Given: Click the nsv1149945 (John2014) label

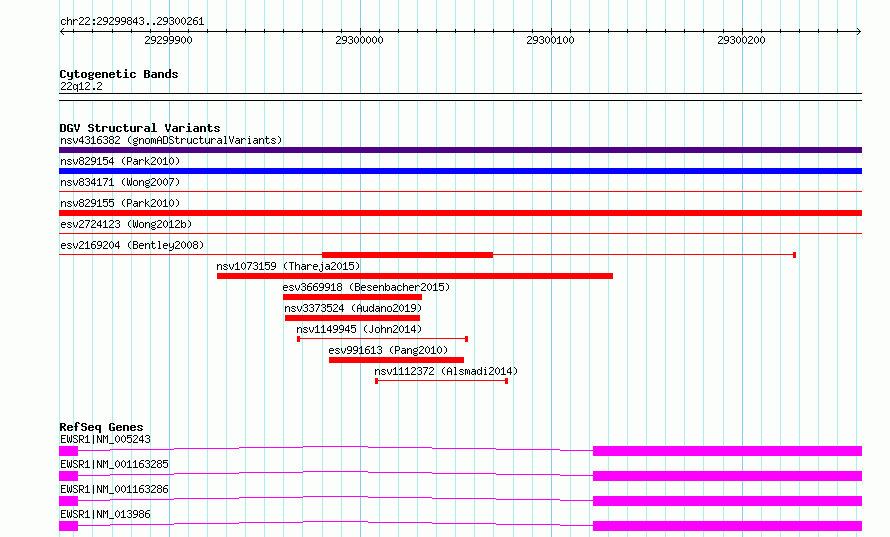Looking at the screenshot, I should click(x=359, y=329).
